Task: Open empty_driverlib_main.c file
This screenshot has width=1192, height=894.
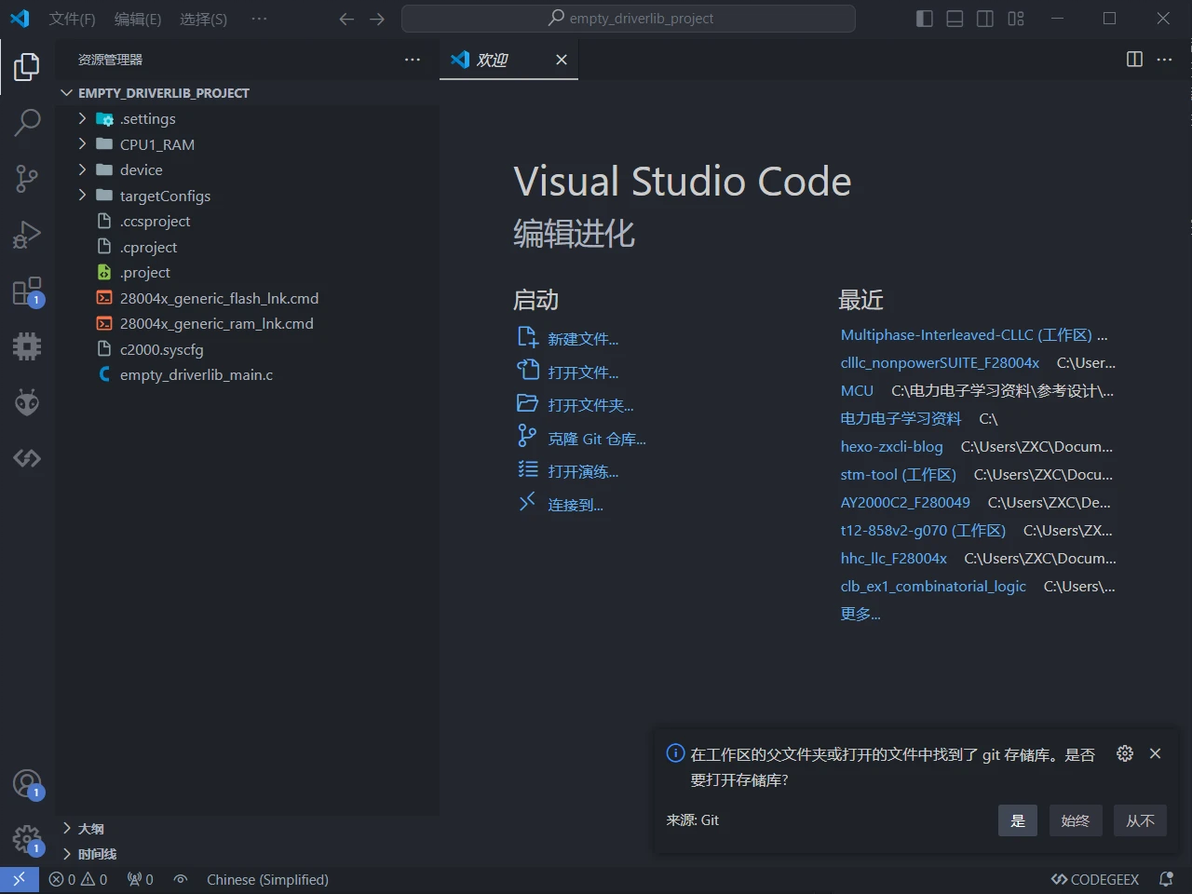Action: 196,375
